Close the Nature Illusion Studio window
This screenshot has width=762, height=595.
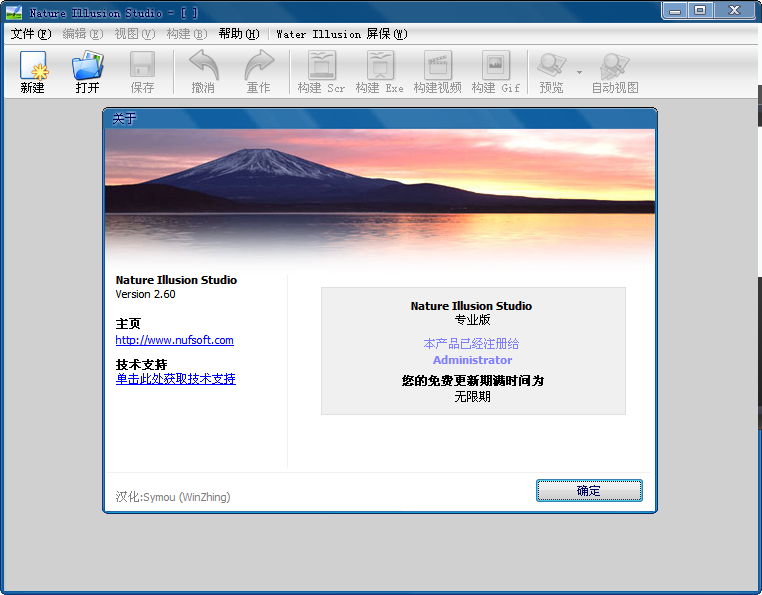pyautogui.click(x=735, y=10)
